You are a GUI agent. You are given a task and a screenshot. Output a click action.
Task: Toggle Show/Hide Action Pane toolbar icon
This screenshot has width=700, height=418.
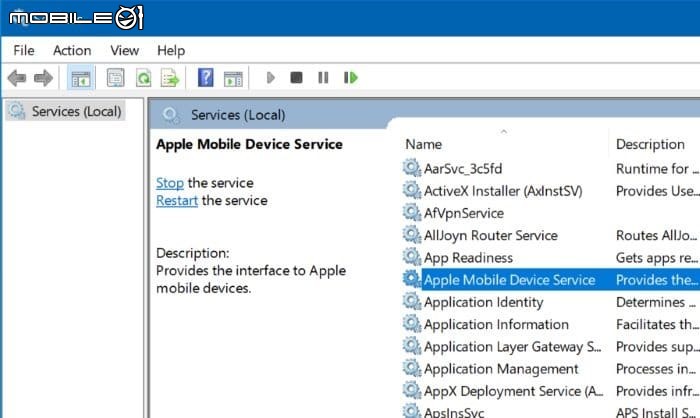tap(233, 79)
